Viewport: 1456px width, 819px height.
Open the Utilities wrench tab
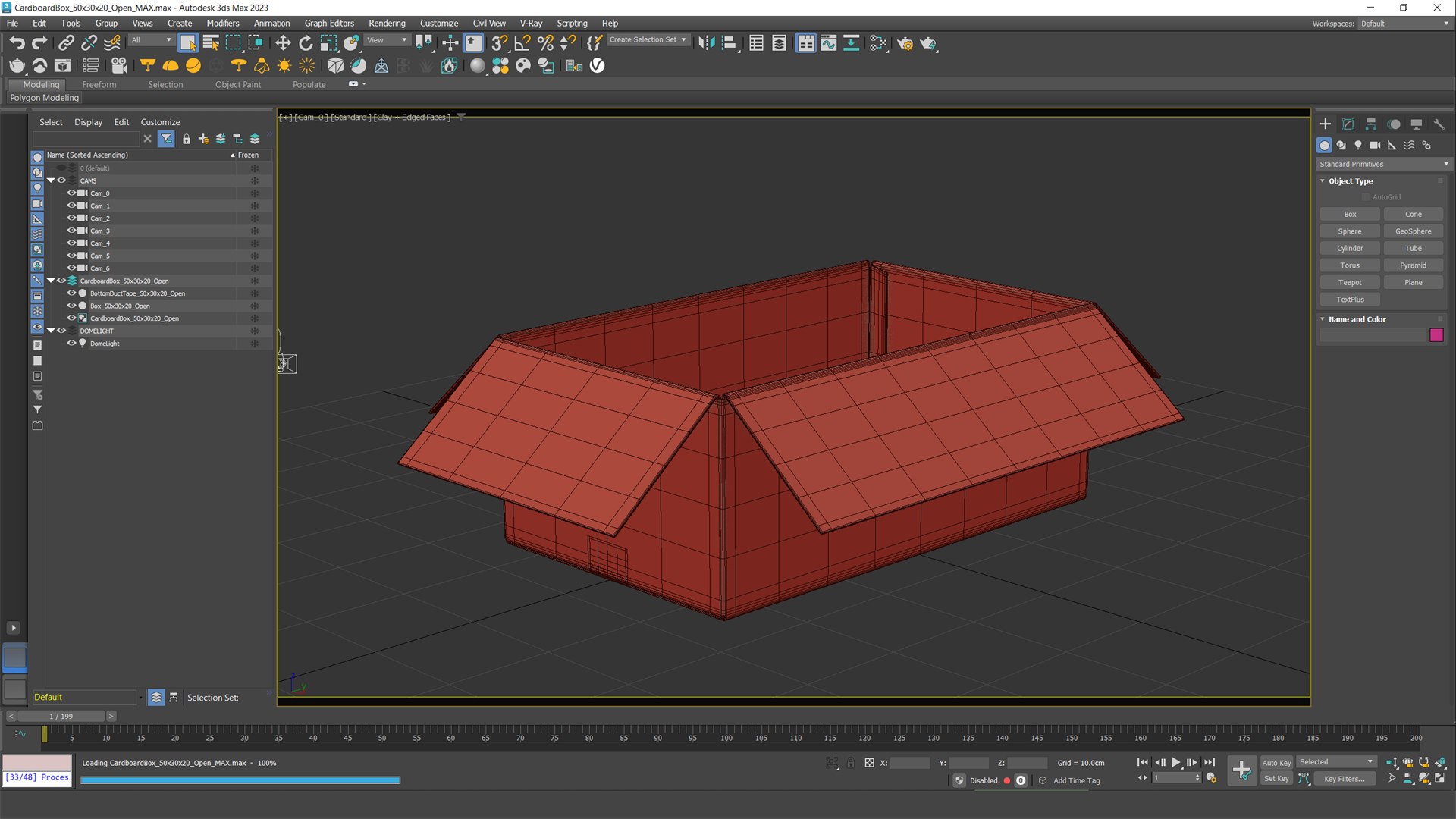pos(1439,124)
